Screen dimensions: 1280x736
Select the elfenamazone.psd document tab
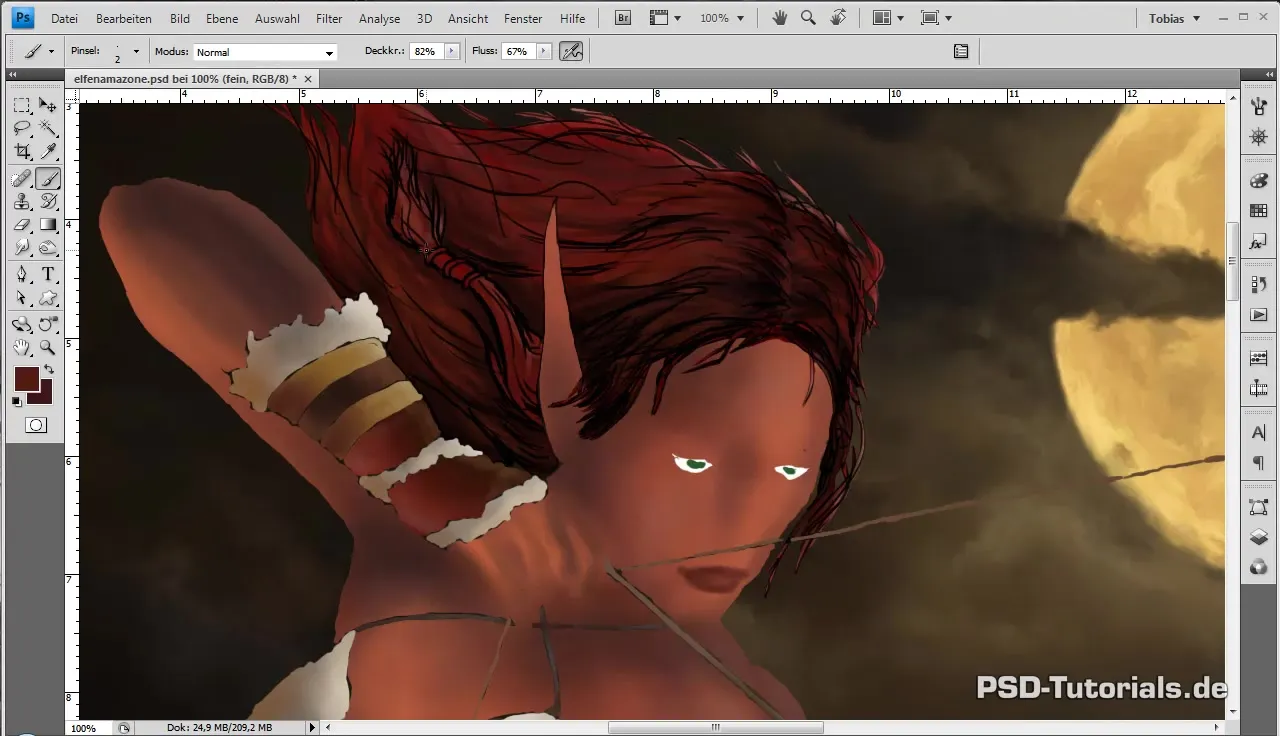185,78
